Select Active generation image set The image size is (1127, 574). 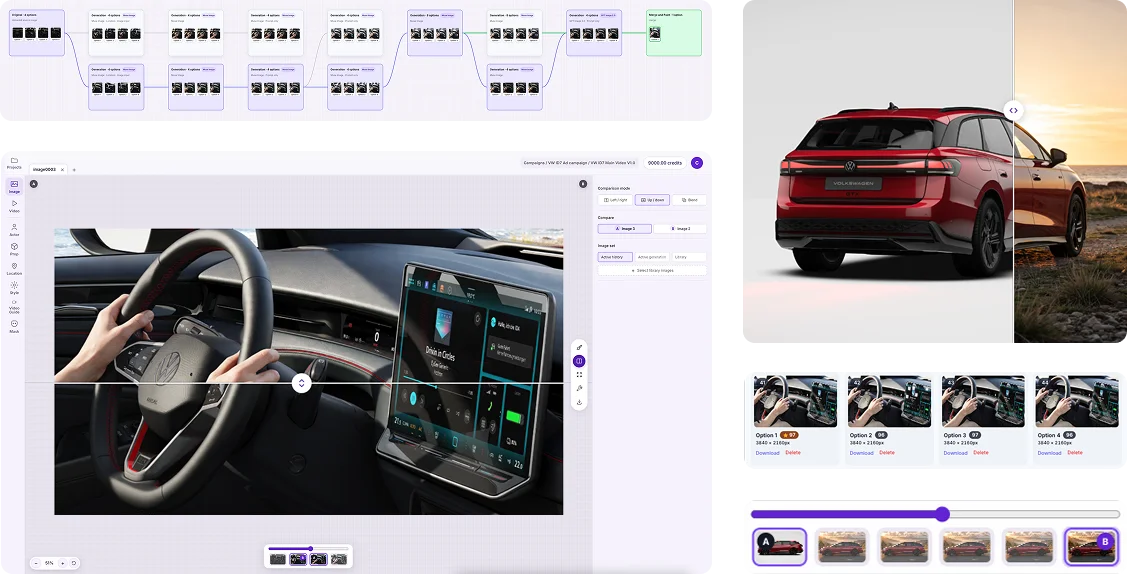(653, 256)
